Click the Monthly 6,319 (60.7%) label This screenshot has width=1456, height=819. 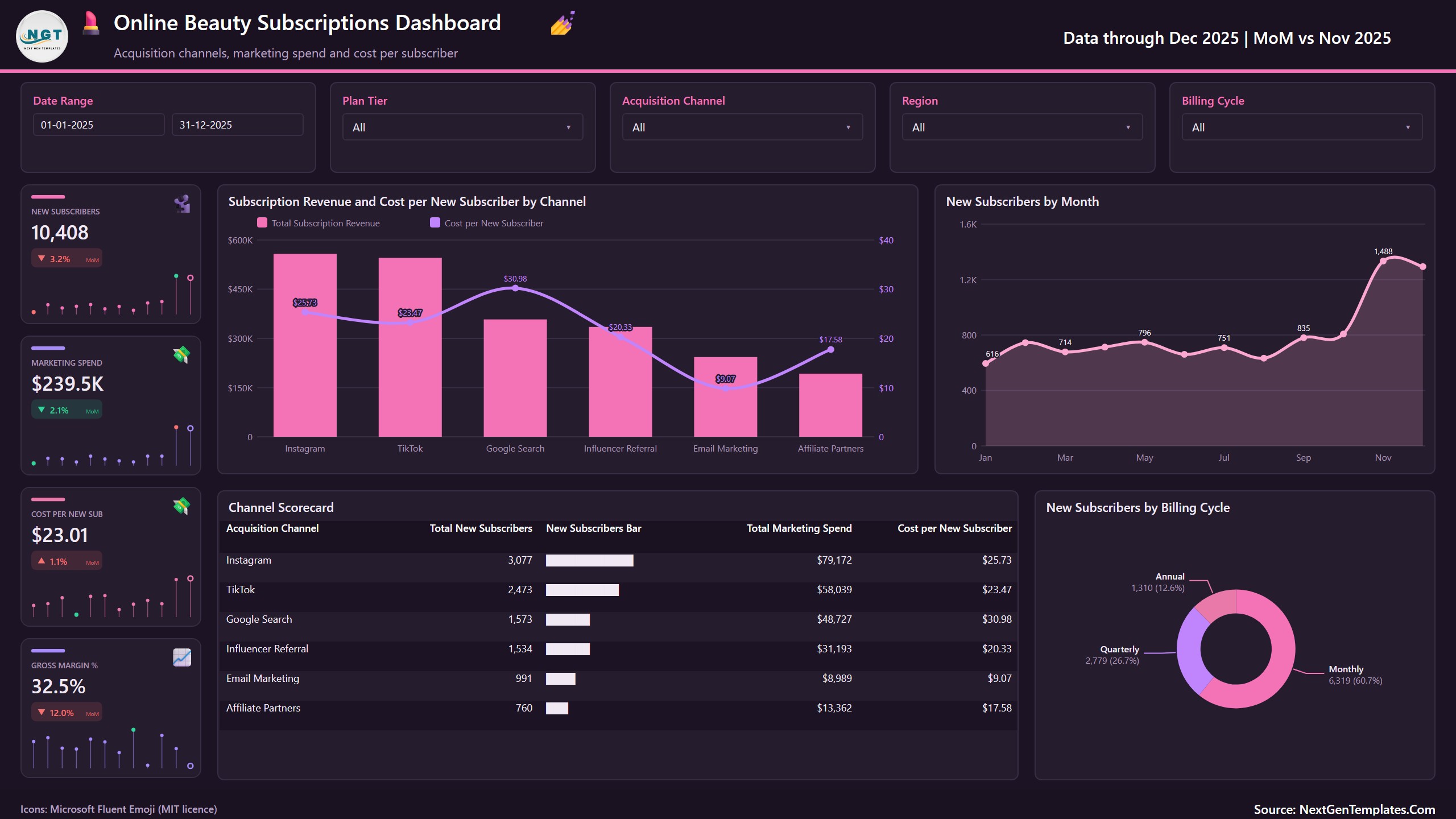coord(1355,675)
